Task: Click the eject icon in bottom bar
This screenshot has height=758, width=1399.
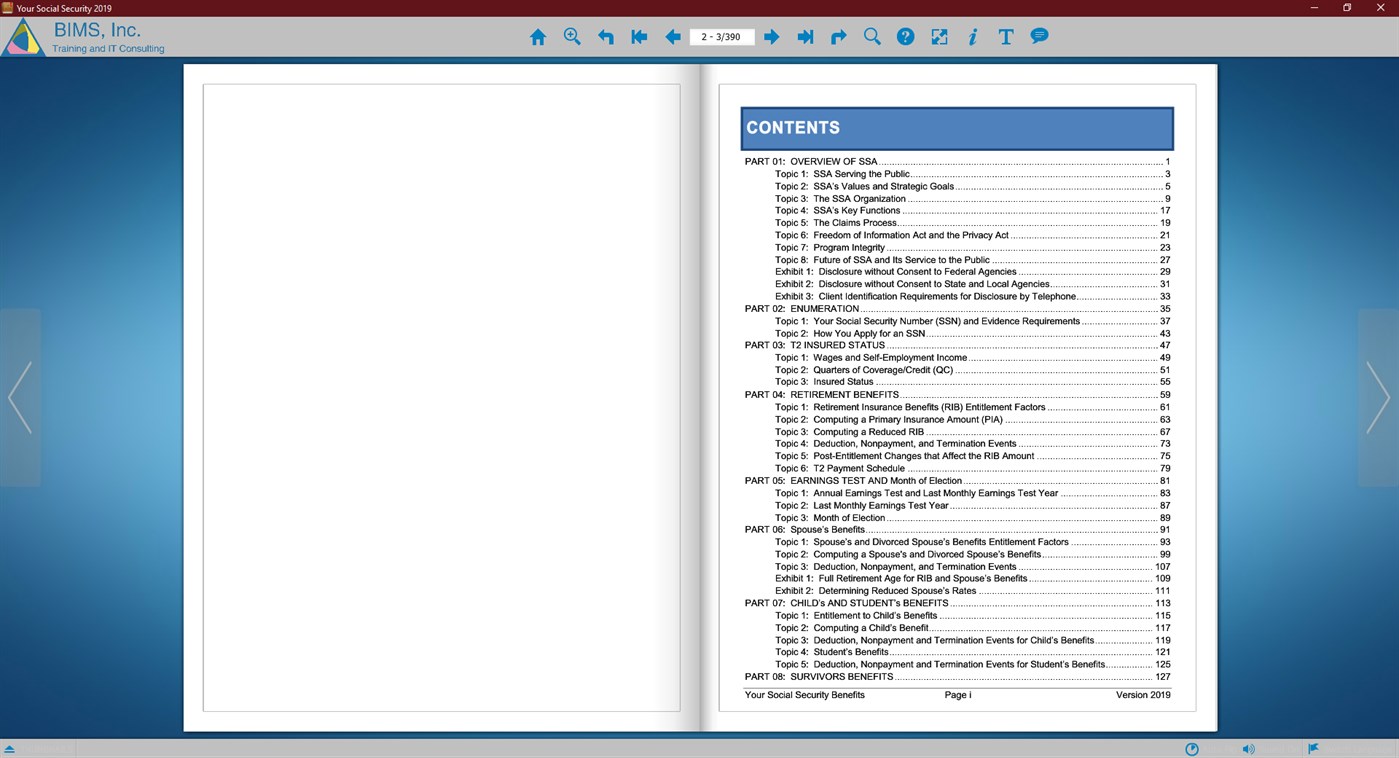Action: [9, 749]
